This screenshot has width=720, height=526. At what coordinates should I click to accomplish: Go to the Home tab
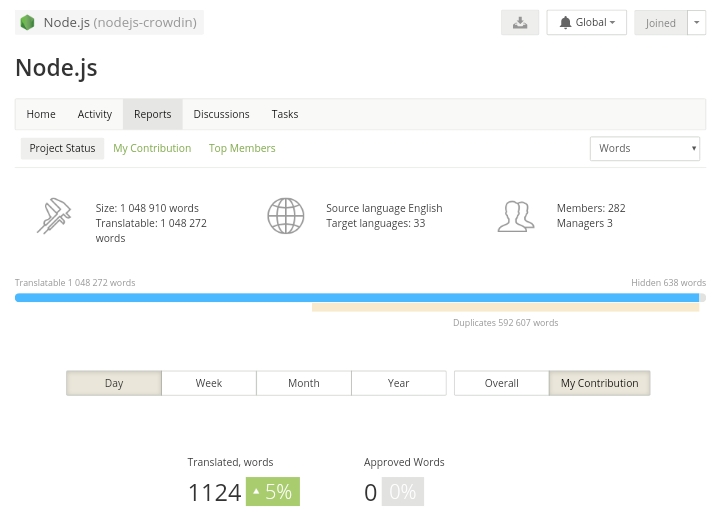click(x=41, y=114)
